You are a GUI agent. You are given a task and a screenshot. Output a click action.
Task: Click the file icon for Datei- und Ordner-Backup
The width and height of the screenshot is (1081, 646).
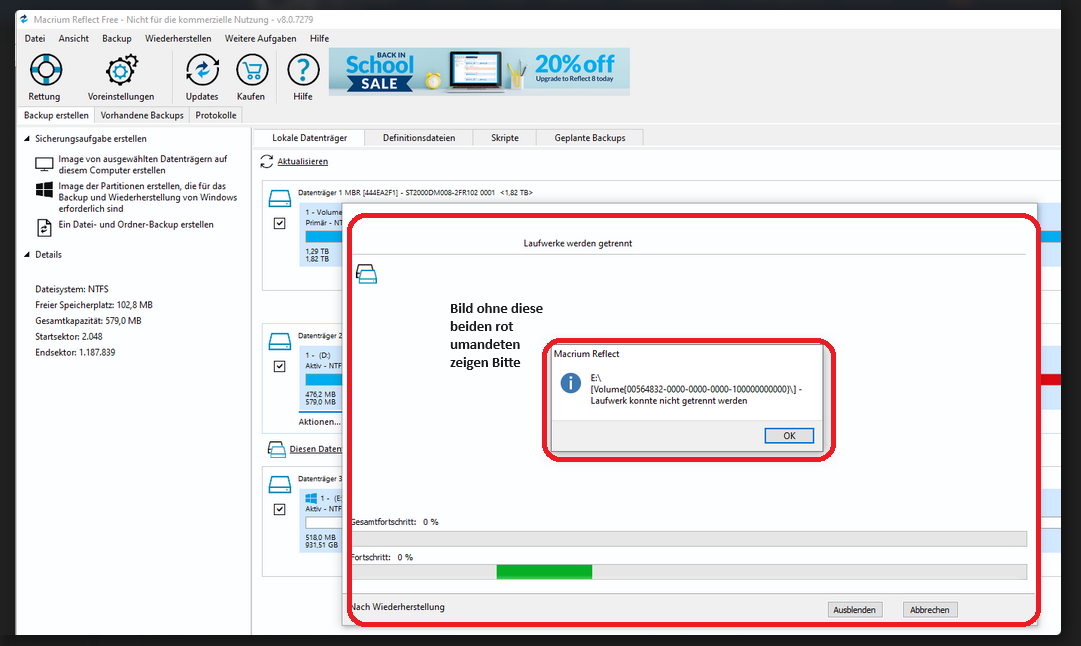pyautogui.click(x=44, y=227)
